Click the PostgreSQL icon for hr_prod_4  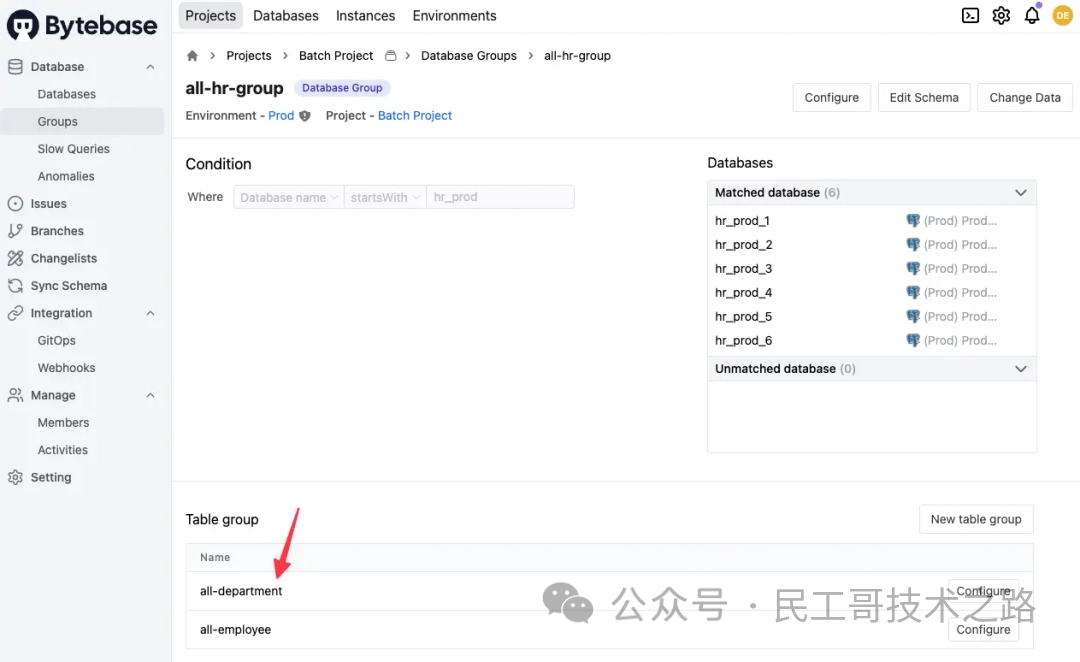click(913, 293)
